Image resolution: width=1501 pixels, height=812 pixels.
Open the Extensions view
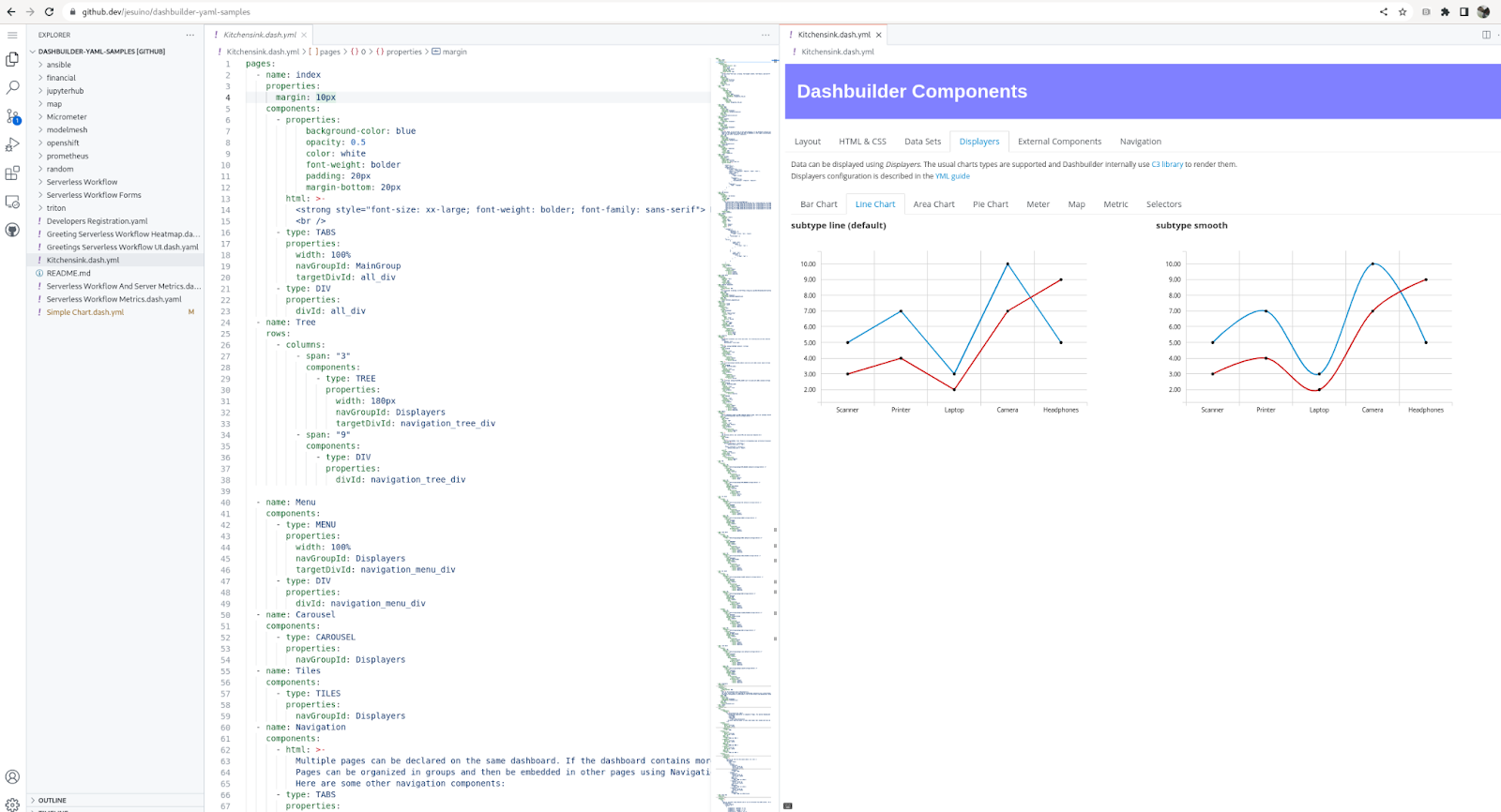[12, 173]
